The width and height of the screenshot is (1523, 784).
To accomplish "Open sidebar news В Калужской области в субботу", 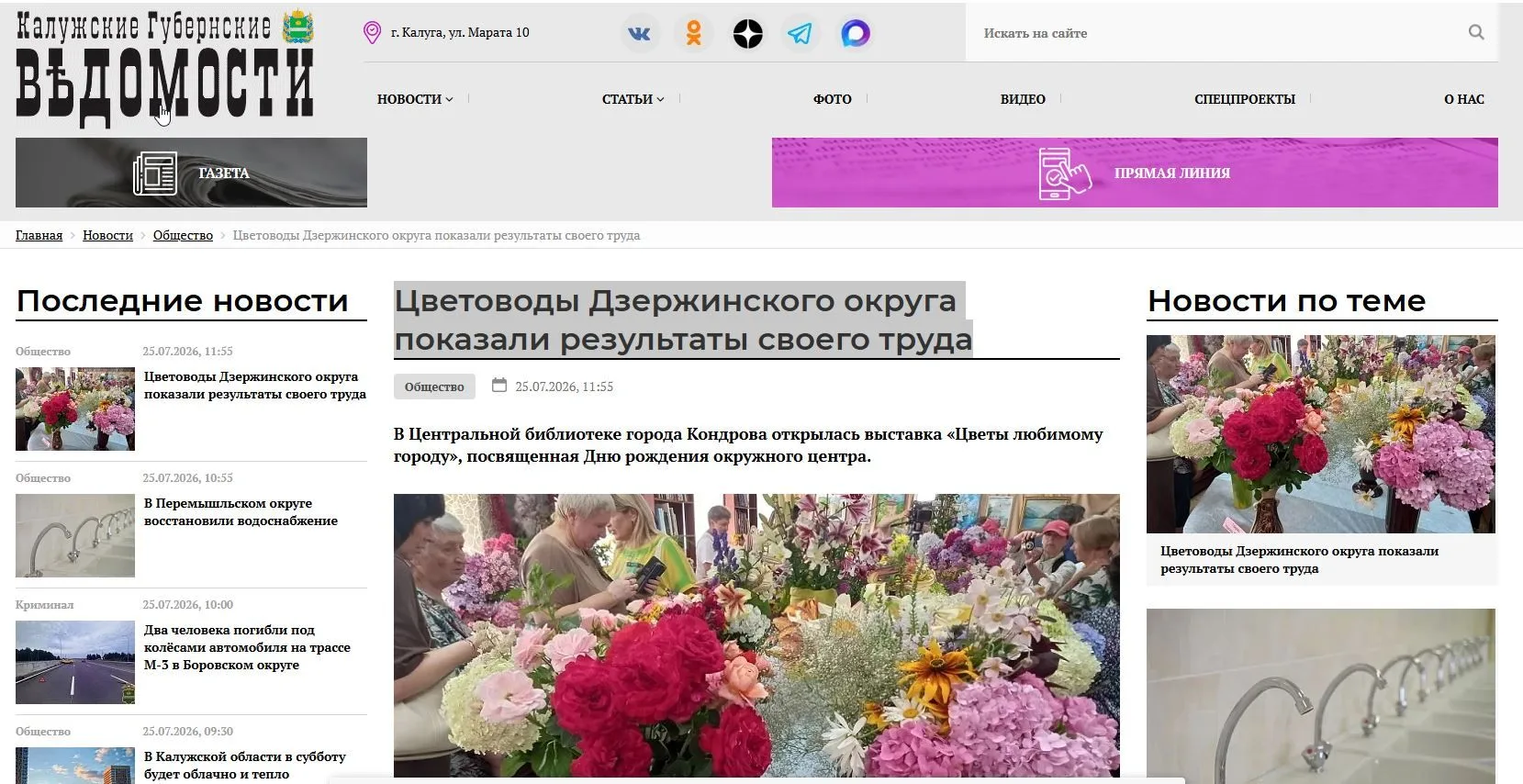I will (244, 765).
